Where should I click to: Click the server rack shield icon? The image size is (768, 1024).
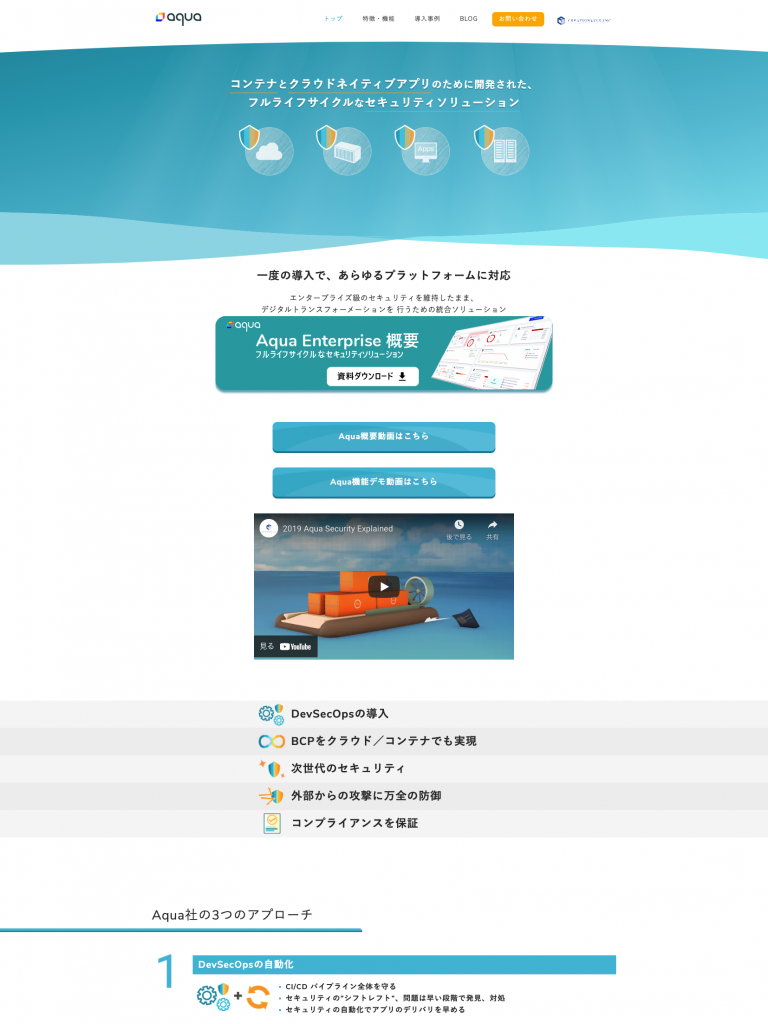point(501,150)
